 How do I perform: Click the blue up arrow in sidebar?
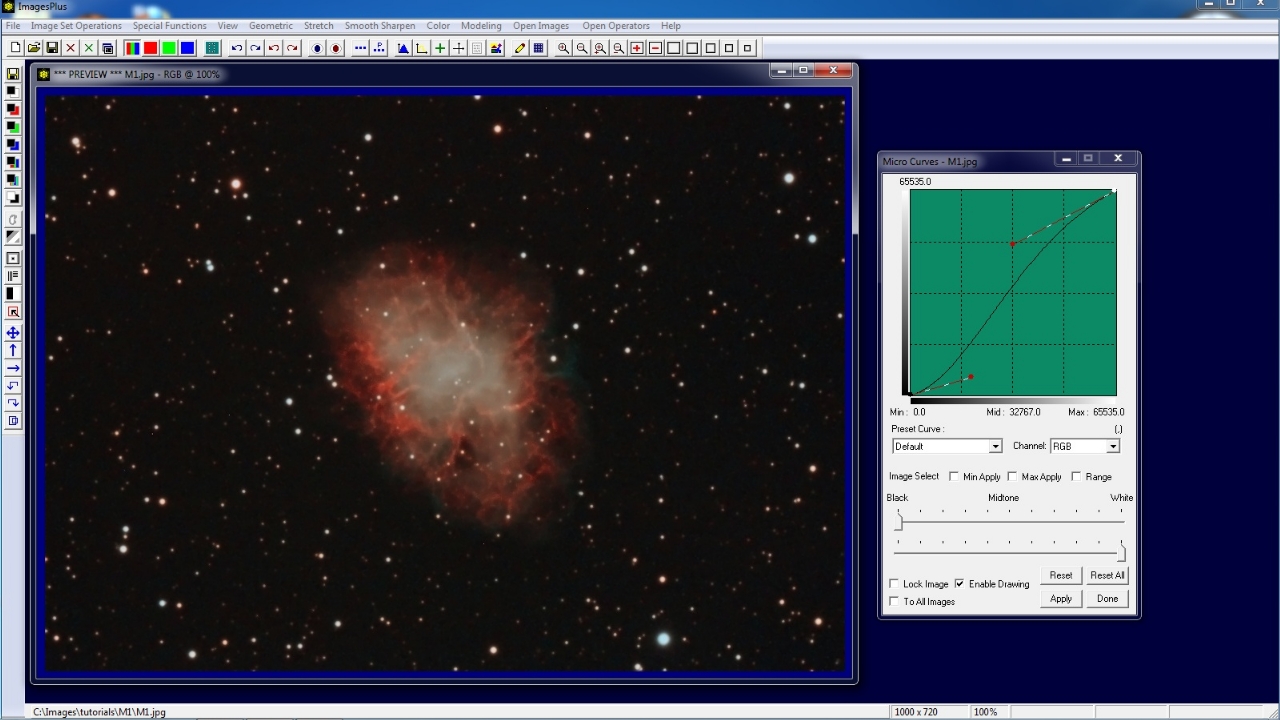tap(13, 350)
